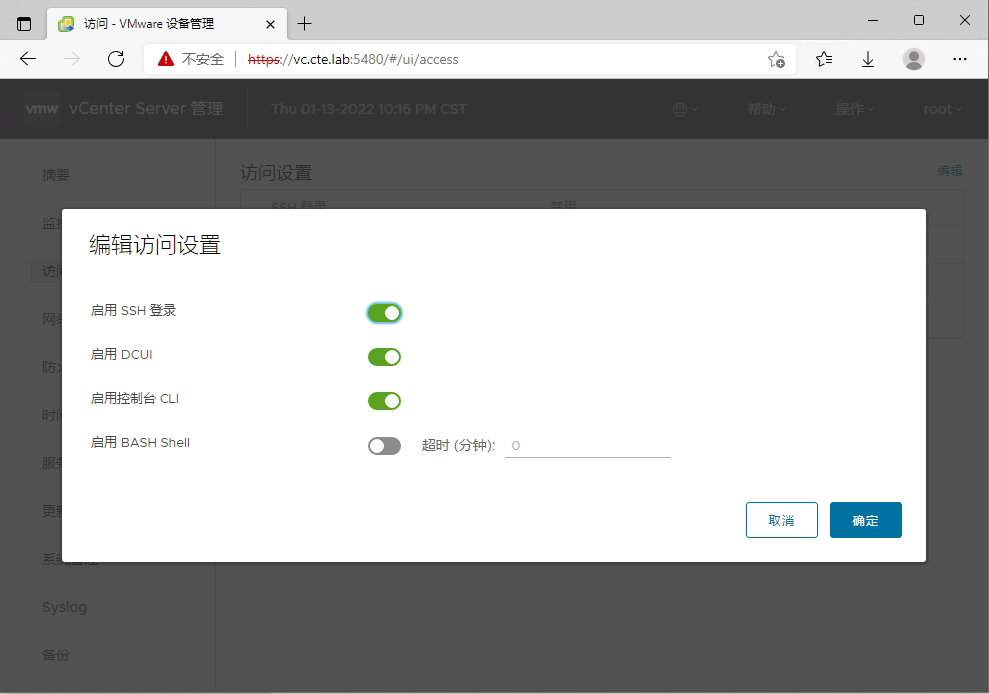
Task: Click the 确定 confirm button
Action: click(865, 520)
